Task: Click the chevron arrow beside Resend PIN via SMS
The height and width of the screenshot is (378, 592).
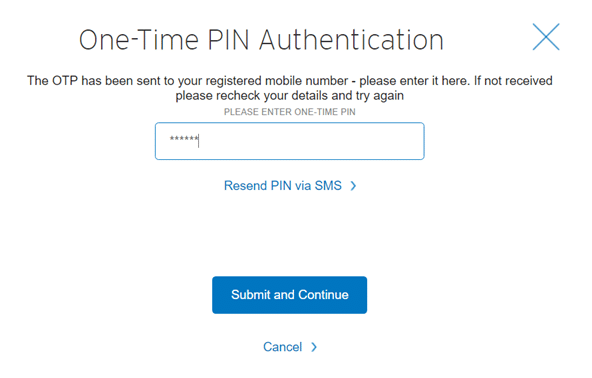Action: (x=353, y=186)
